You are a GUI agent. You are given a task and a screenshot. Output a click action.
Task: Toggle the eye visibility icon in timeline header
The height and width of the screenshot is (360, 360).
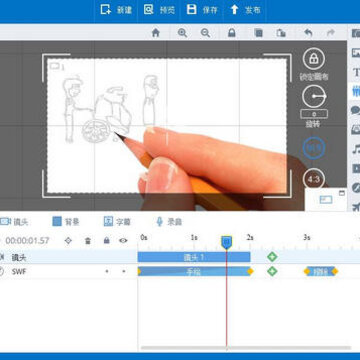[x=123, y=240]
